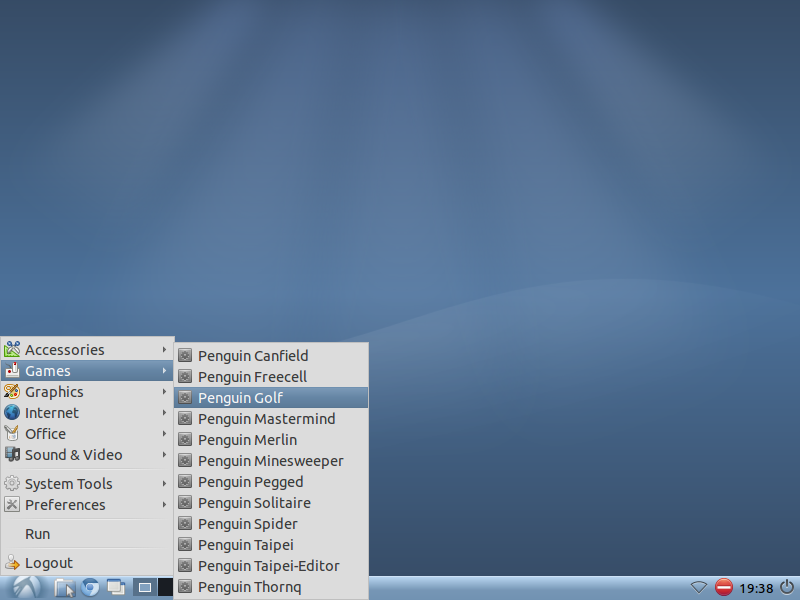This screenshot has height=600, width=800.
Task: Click the Penguin Minesweeper gear icon
Action: [x=185, y=461]
